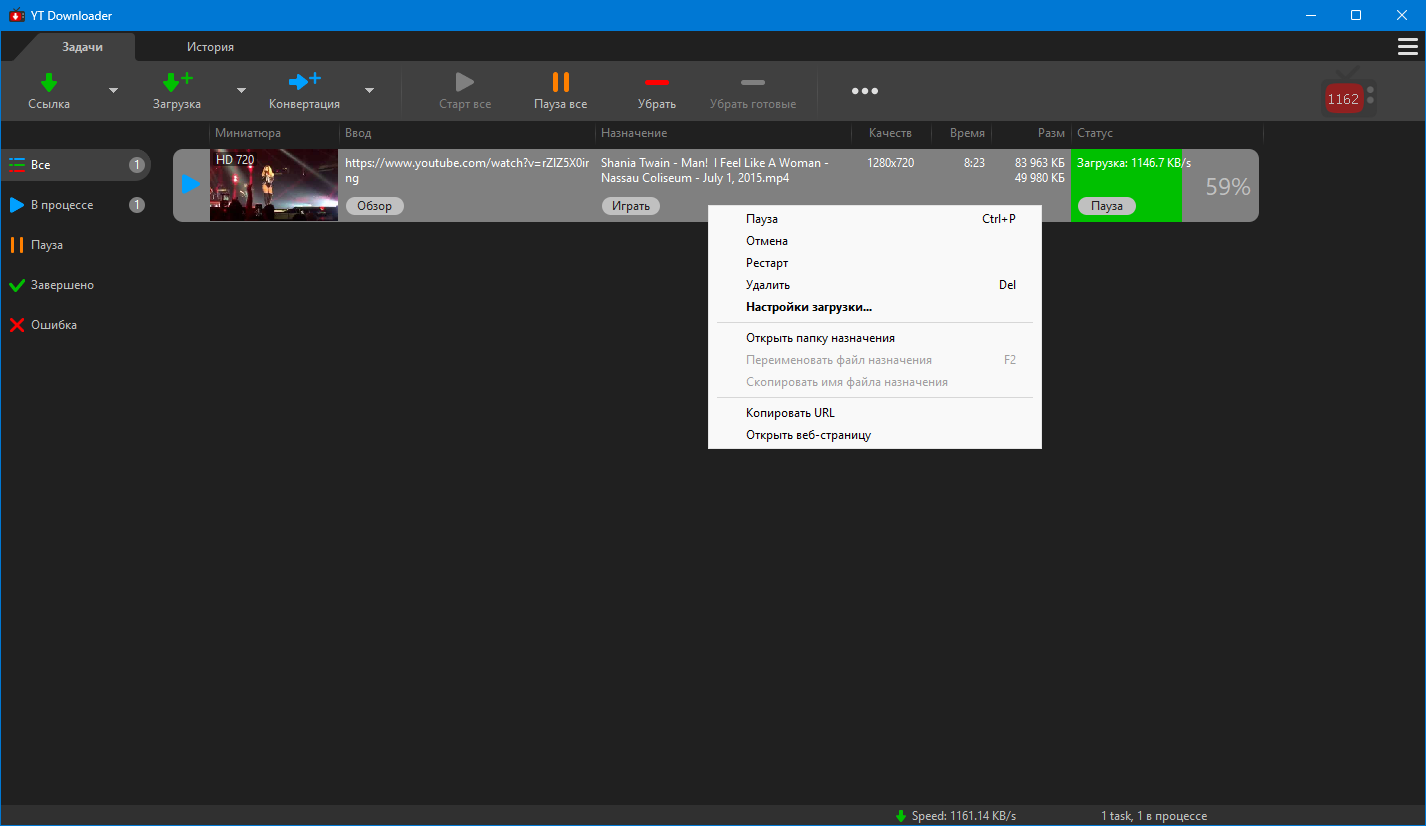Choose Открыть папку назначения in the context menu
This screenshot has height=826, width=1426.
coord(820,338)
